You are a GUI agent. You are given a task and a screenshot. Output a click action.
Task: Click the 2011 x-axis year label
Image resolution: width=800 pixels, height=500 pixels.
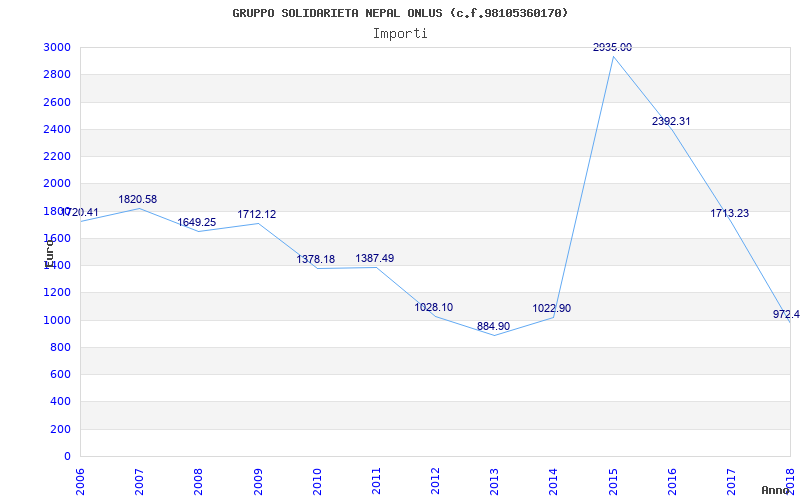coord(376,482)
